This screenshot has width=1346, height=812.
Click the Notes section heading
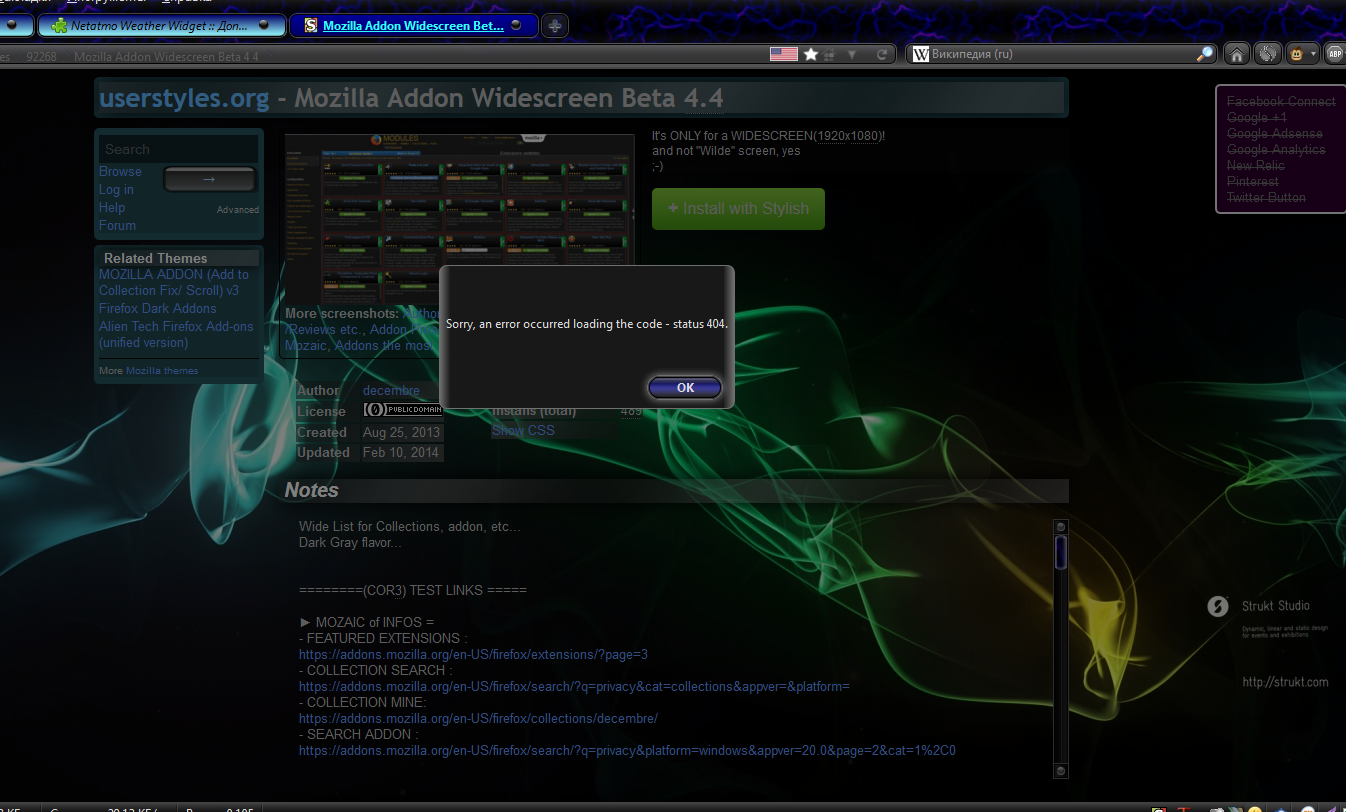coord(312,490)
